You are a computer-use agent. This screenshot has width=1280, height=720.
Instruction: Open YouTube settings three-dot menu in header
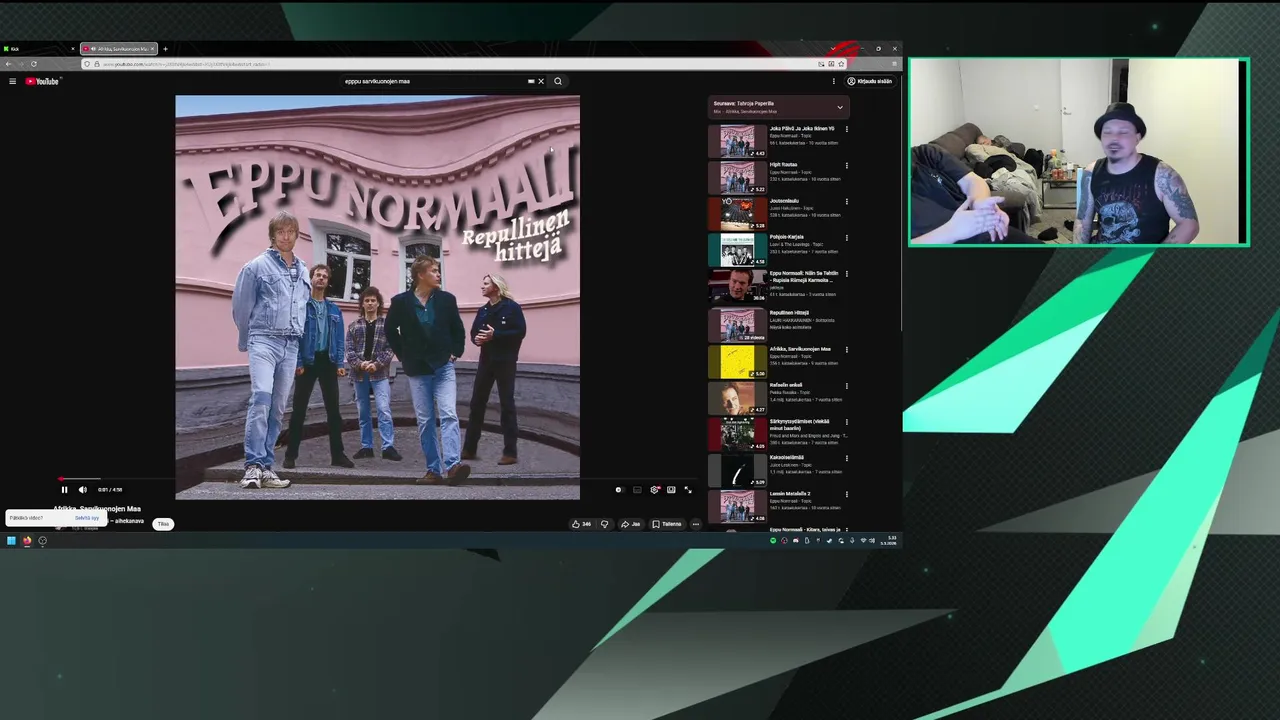click(x=833, y=81)
